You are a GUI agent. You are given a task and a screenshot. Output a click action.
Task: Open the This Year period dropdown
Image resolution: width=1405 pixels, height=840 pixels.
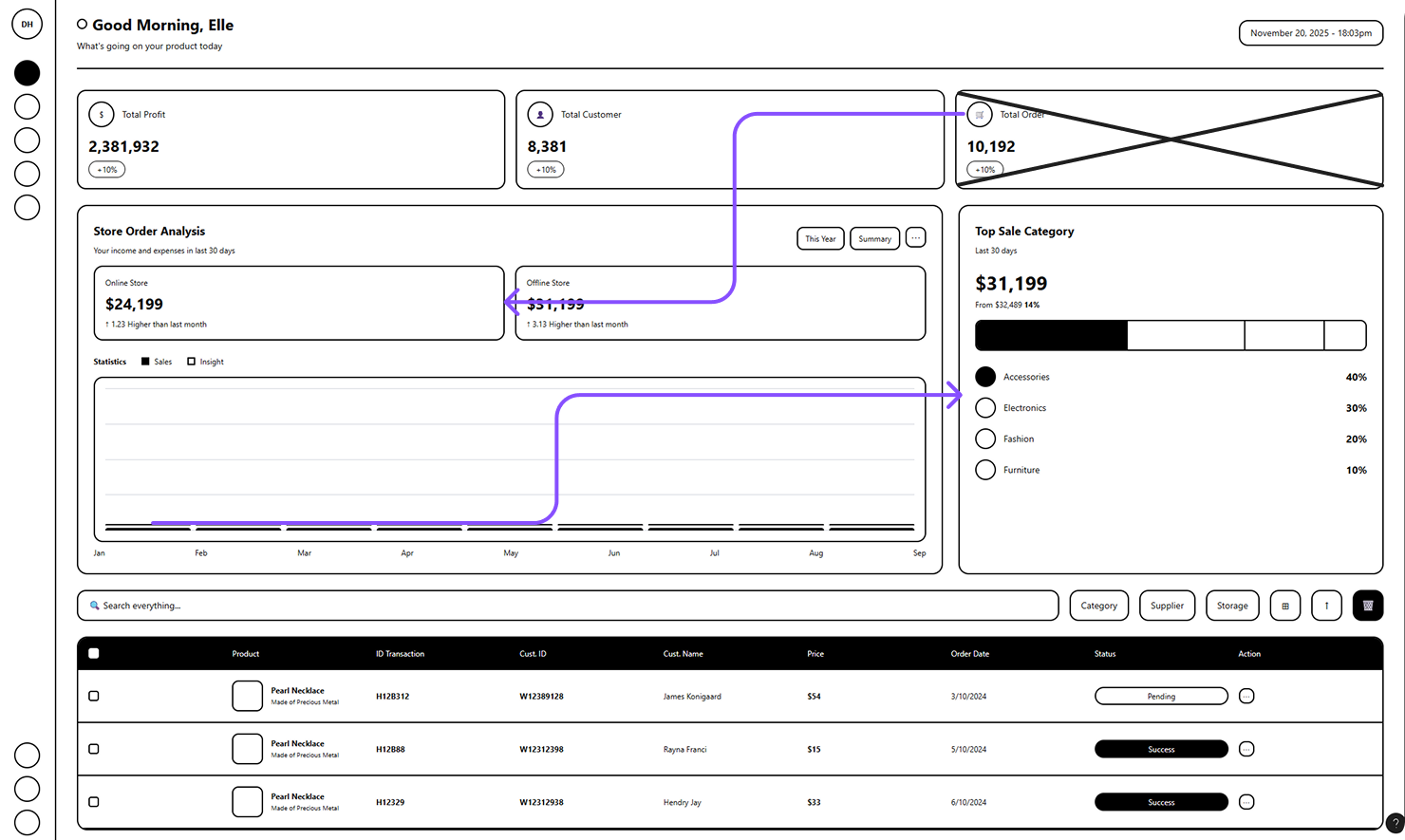click(820, 238)
